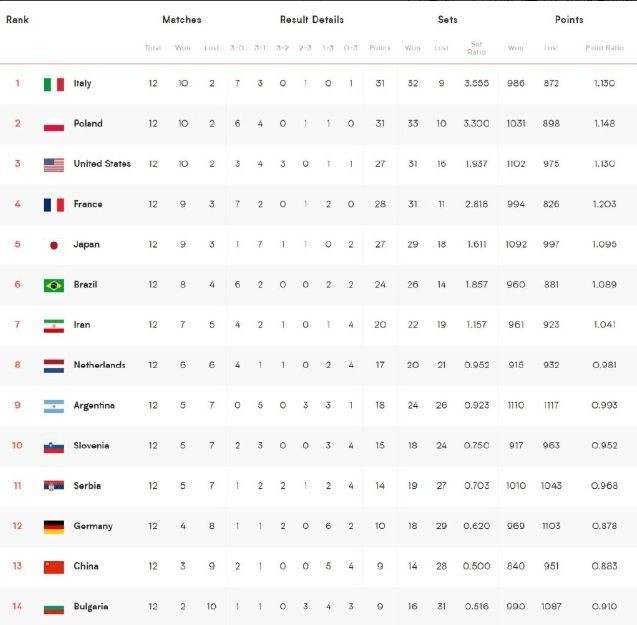Click the Iran flag icon

coord(54,325)
